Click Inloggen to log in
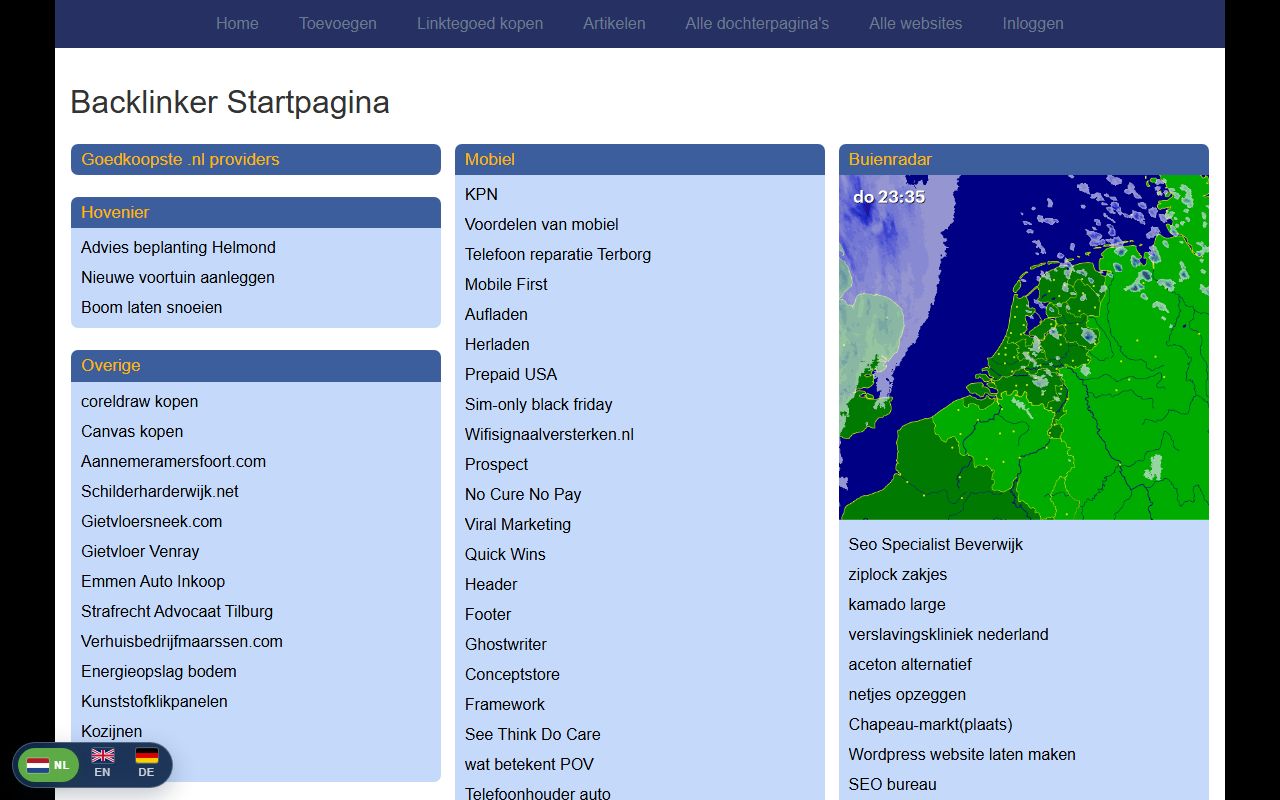Viewport: 1280px width, 800px height. 1033,23
